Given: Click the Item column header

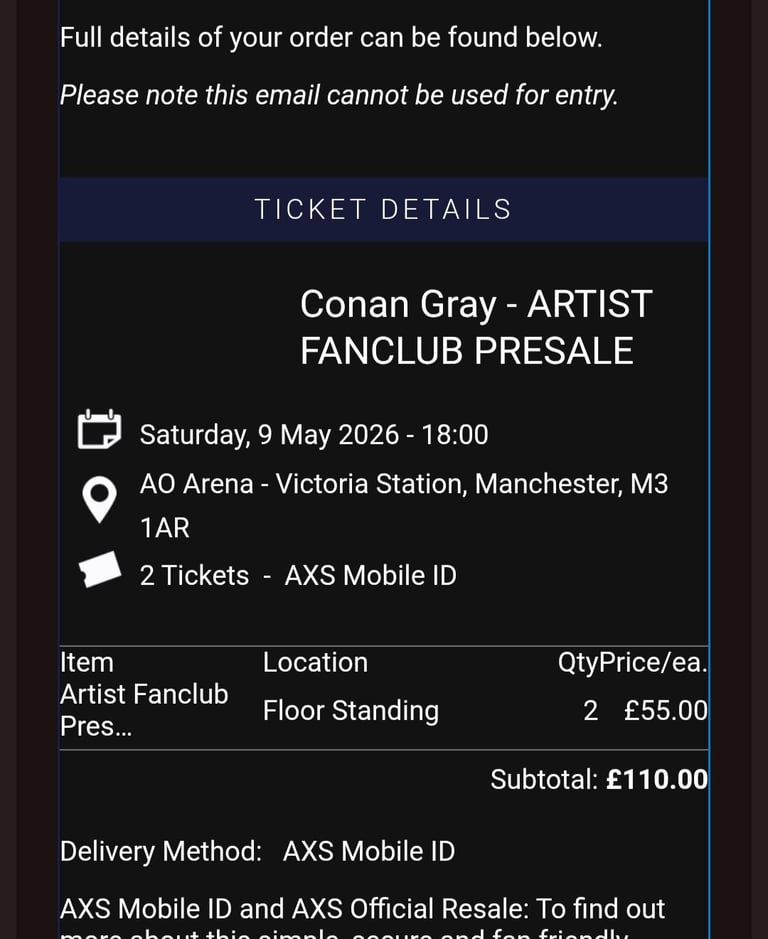Looking at the screenshot, I should (87, 663).
